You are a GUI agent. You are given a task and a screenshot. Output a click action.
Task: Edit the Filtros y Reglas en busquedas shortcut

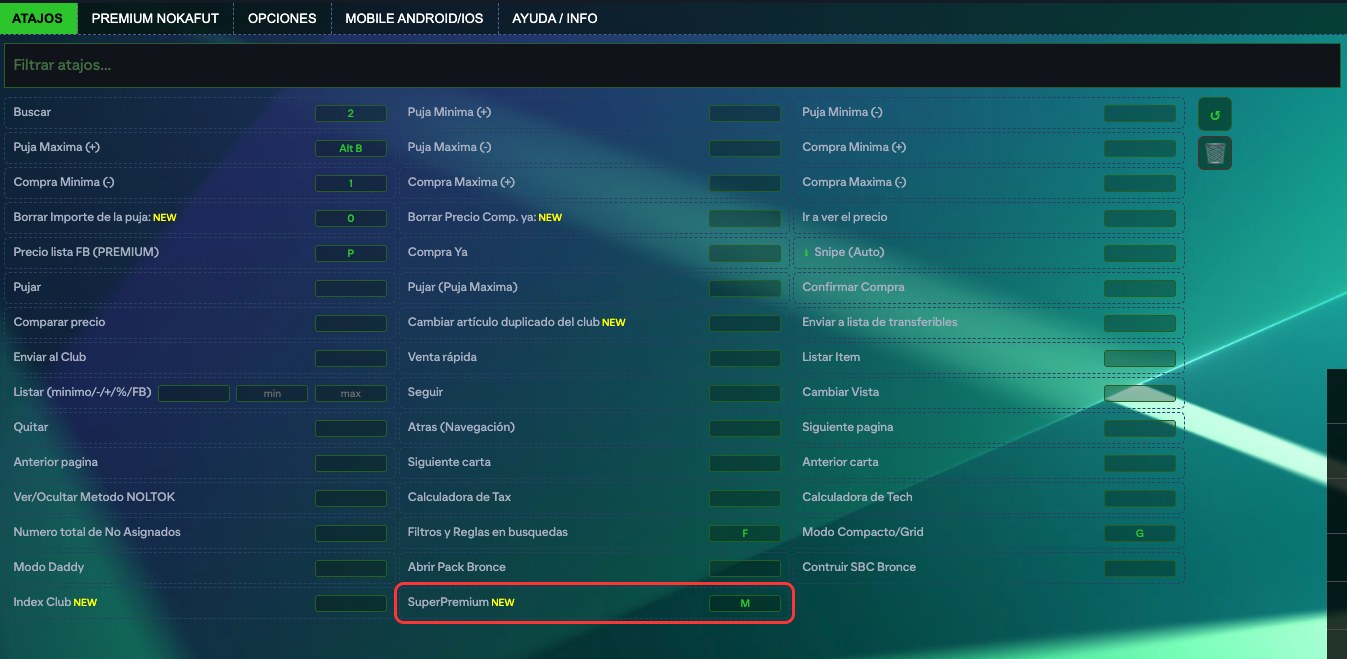(x=745, y=534)
